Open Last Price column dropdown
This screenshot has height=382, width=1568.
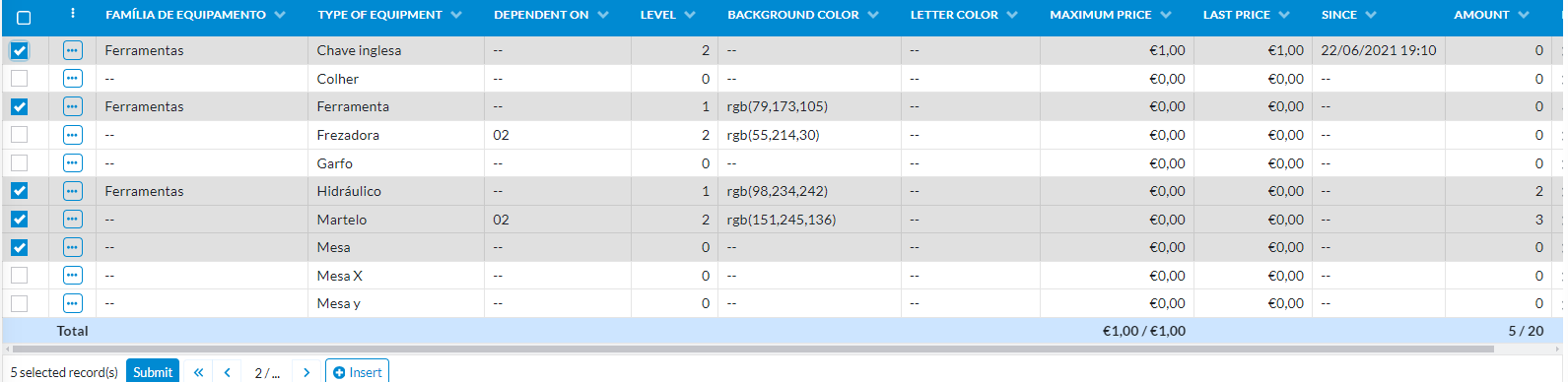[1284, 15]
